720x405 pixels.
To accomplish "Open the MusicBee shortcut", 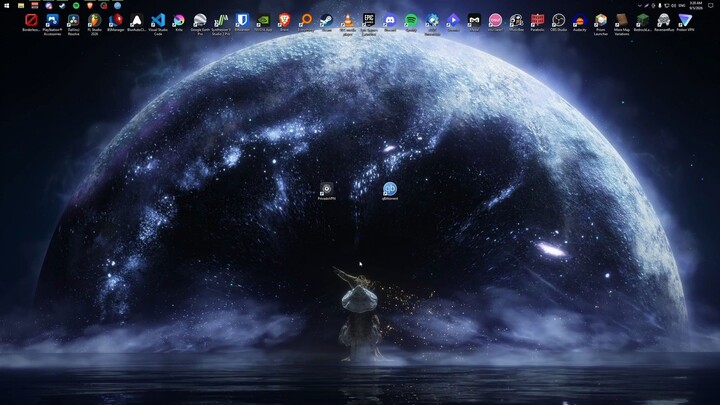I will click(x=517, y=22).
